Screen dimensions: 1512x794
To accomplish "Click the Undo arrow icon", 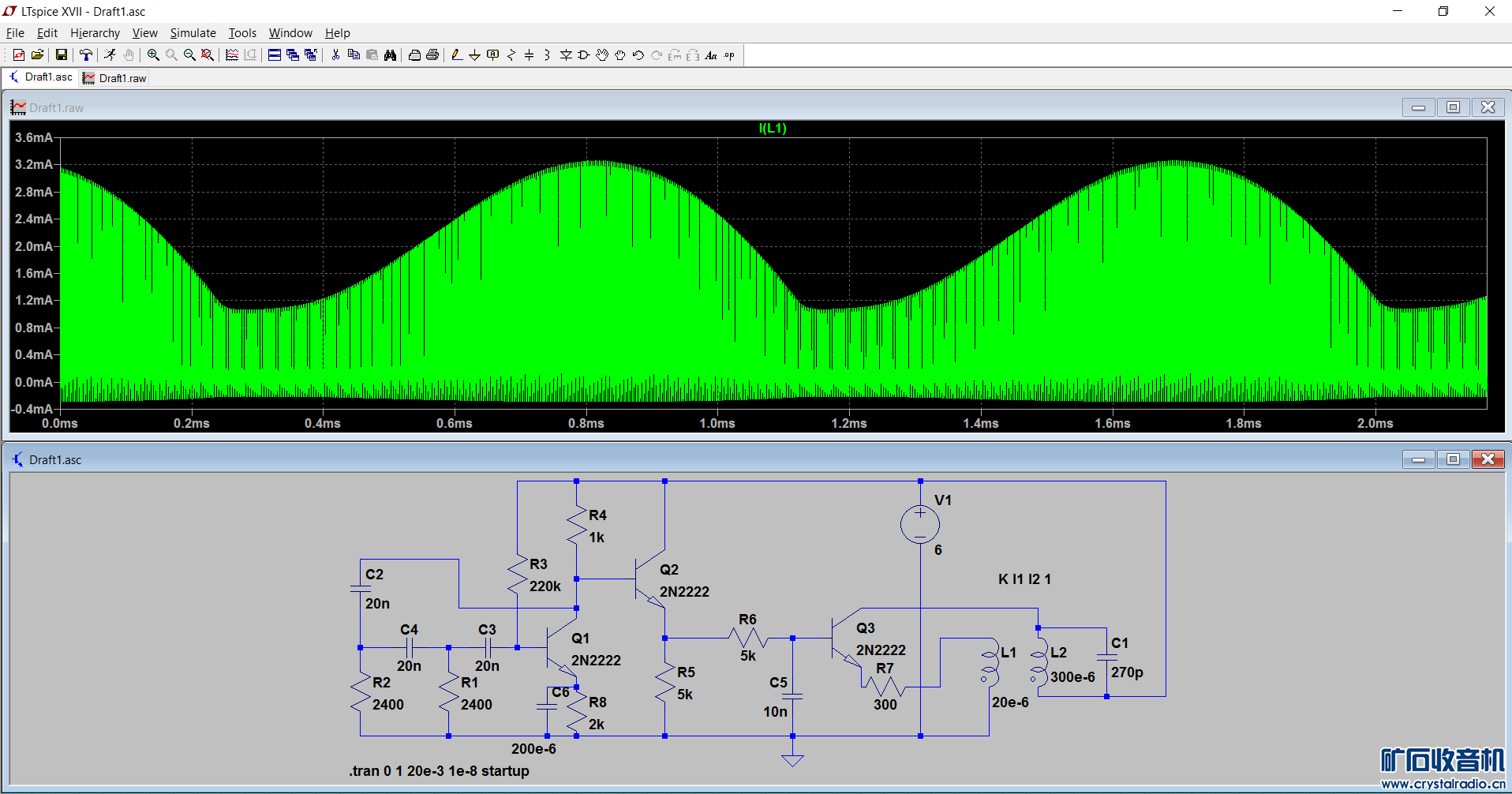I will point(638,55).
